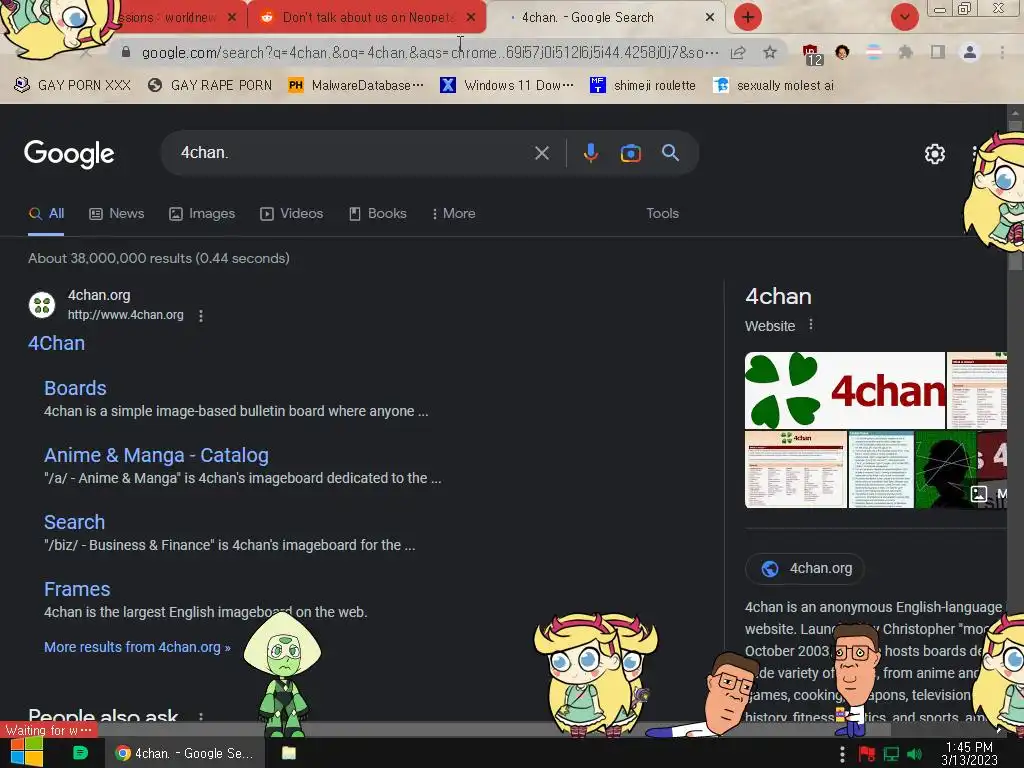Switch to the News results tab
1024x768 pixels.
[116, 214]
